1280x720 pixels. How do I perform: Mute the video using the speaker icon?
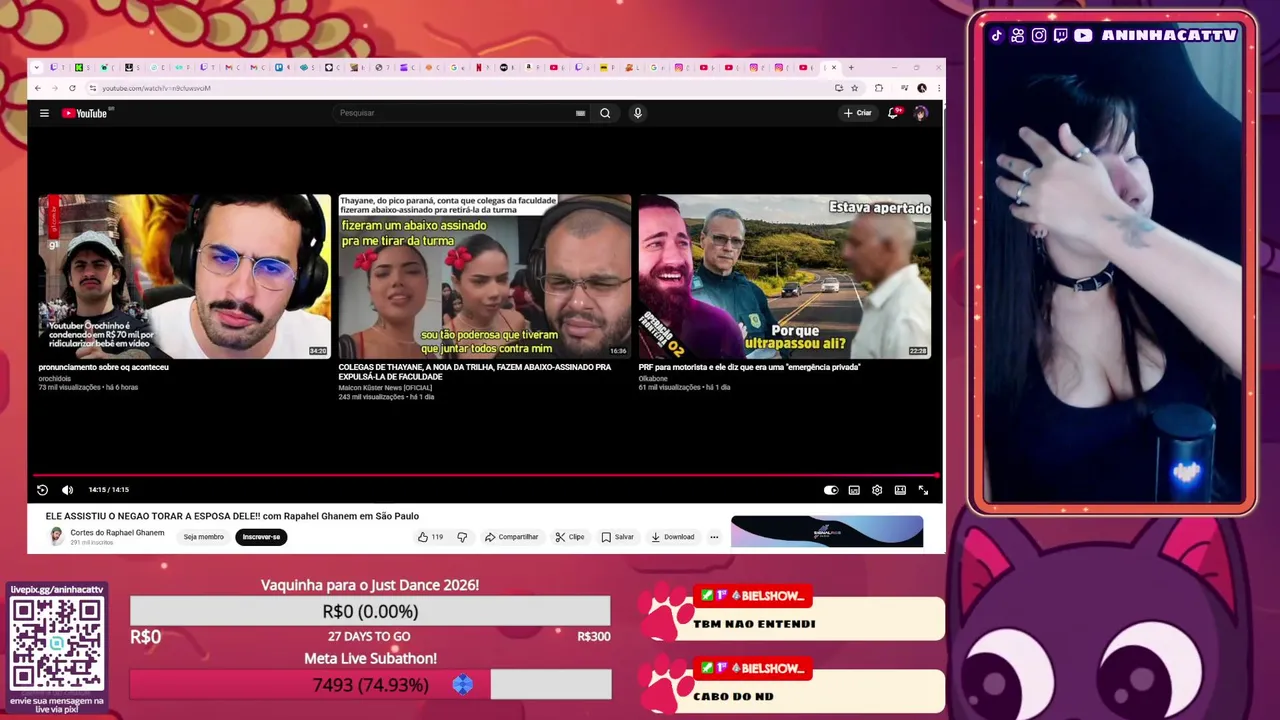coord(67,490)
